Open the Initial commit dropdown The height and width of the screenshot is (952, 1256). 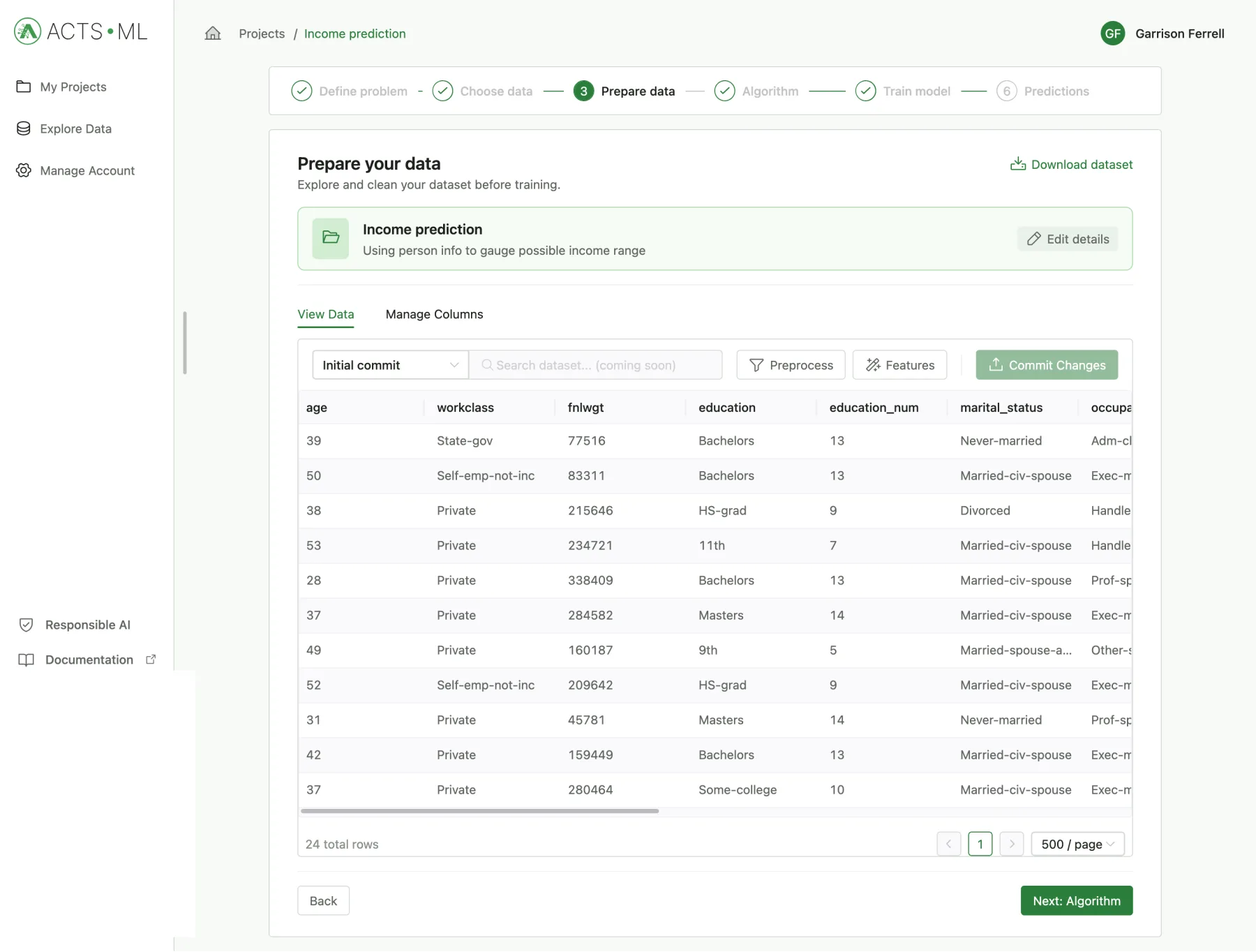point(390,365)
